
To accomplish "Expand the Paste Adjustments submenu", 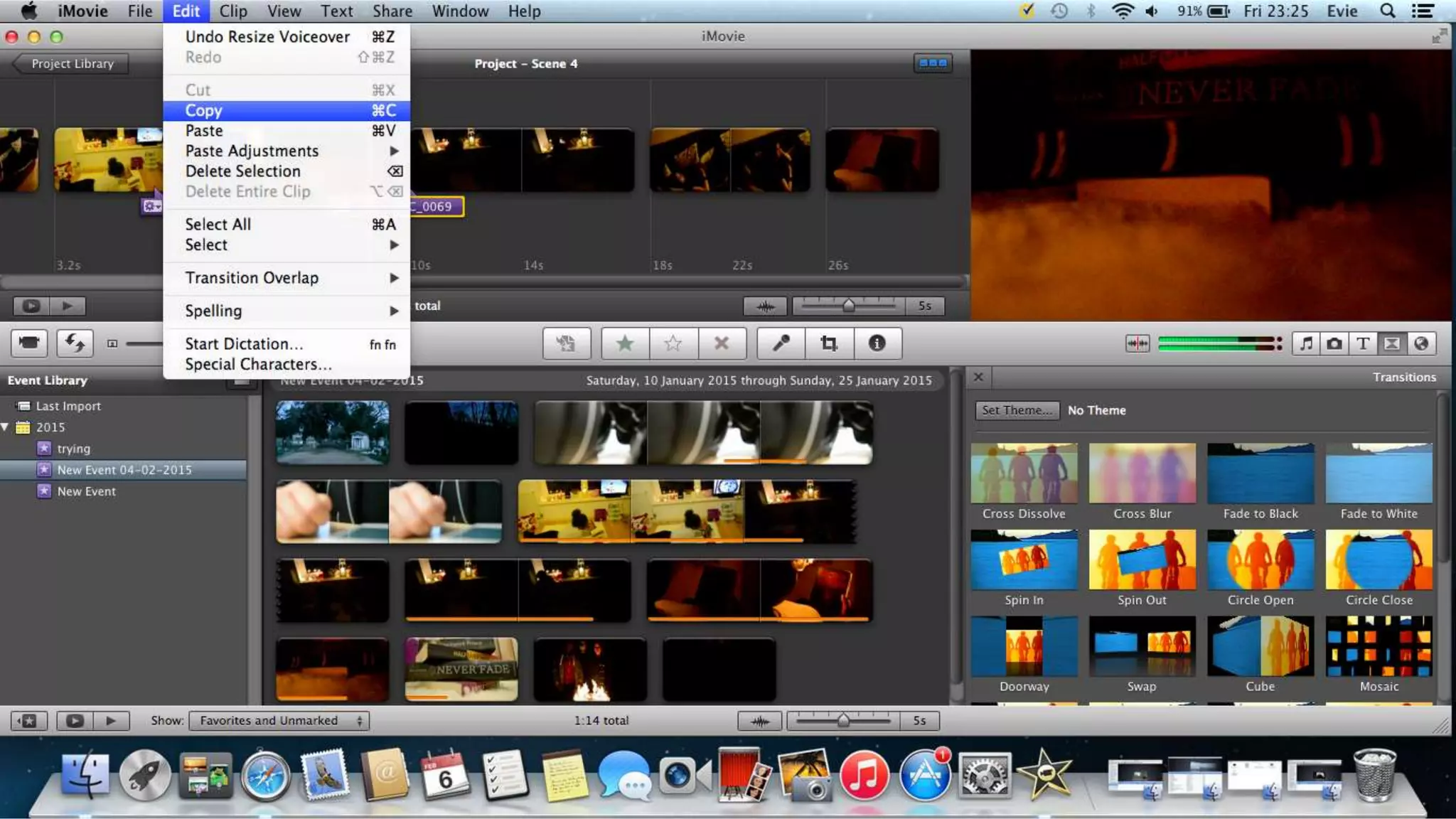I will (x=287, y=151).
